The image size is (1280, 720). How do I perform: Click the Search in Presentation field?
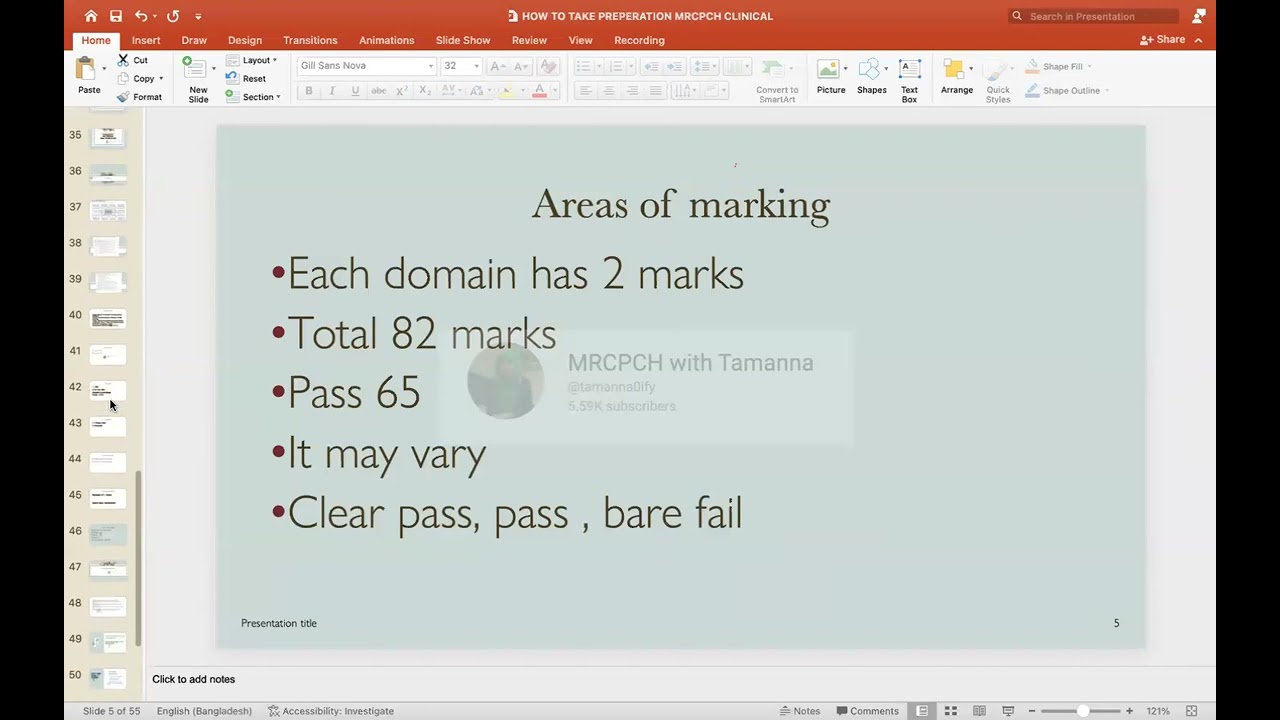tap(1093, 16)
